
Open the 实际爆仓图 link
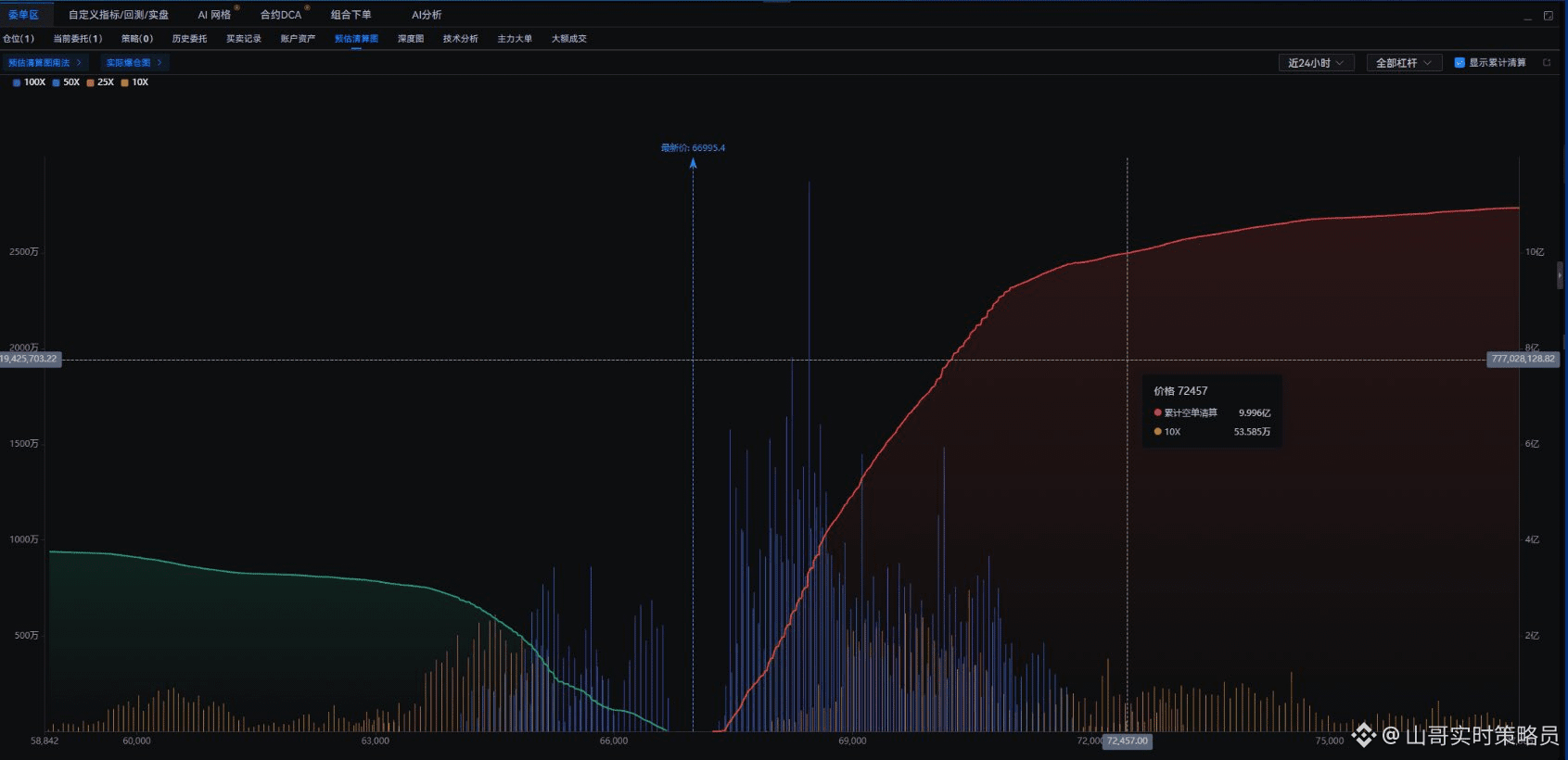[x=134, y=63]
